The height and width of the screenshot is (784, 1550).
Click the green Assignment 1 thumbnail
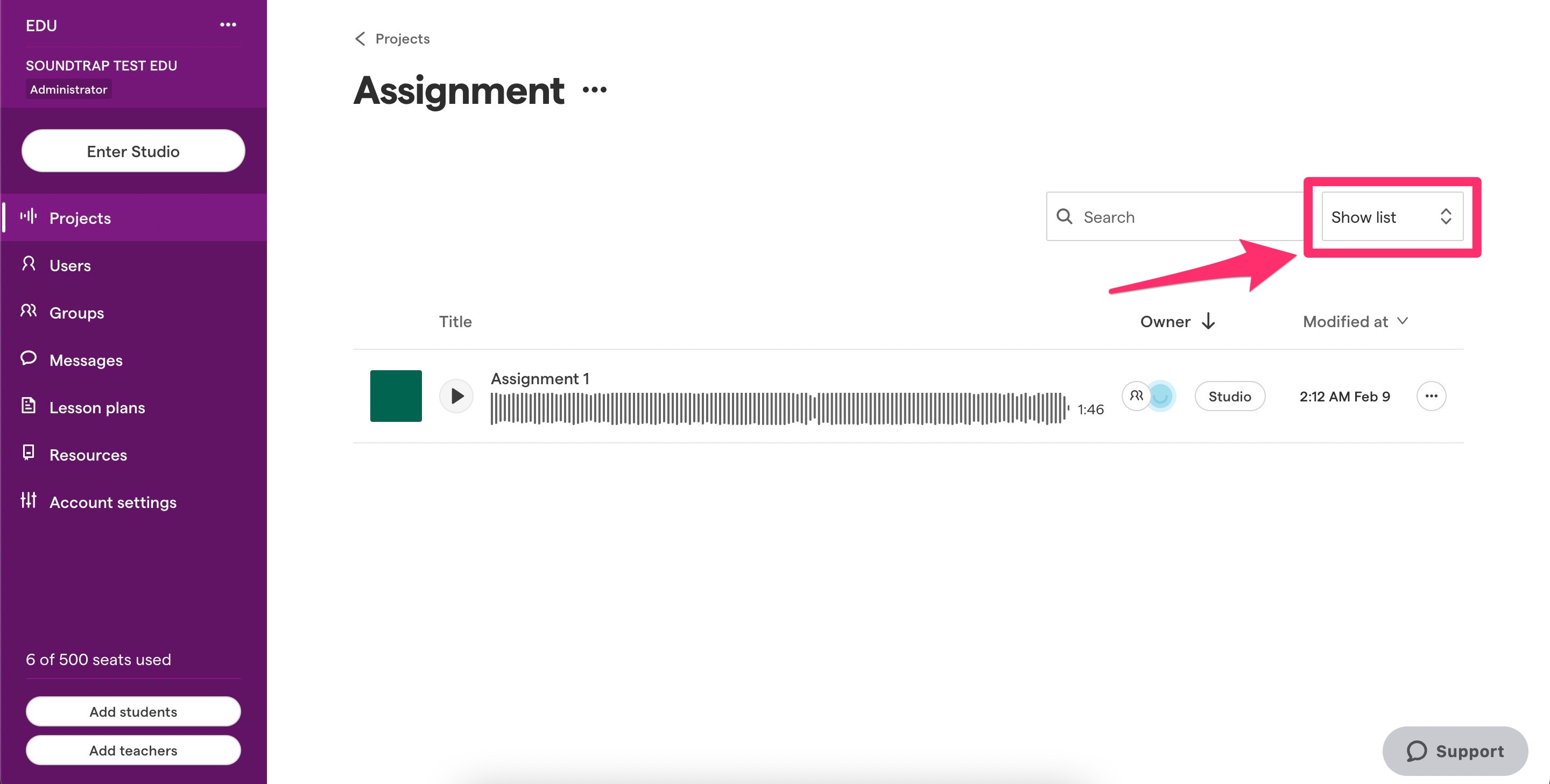[396, 396]
